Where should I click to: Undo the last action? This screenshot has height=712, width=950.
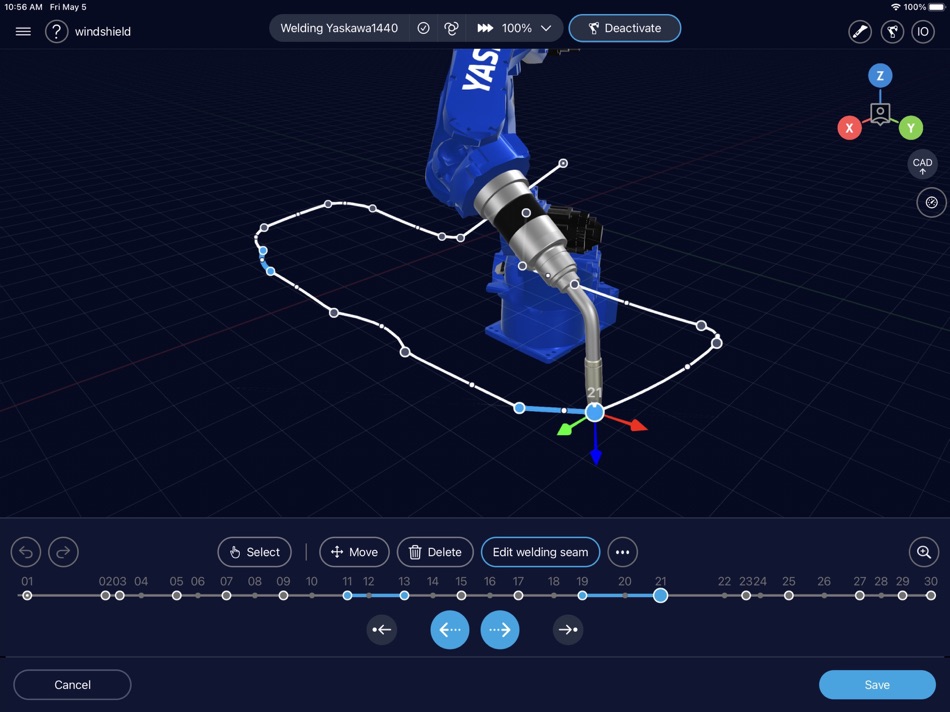coord(26,552)
